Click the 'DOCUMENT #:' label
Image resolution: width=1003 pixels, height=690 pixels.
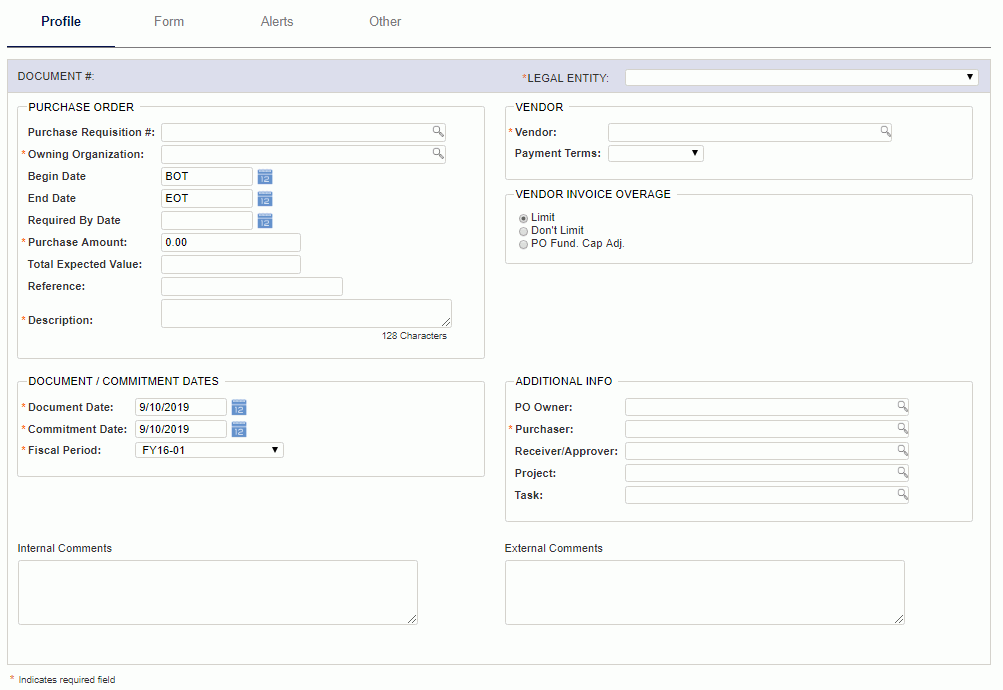pos(56,76)
